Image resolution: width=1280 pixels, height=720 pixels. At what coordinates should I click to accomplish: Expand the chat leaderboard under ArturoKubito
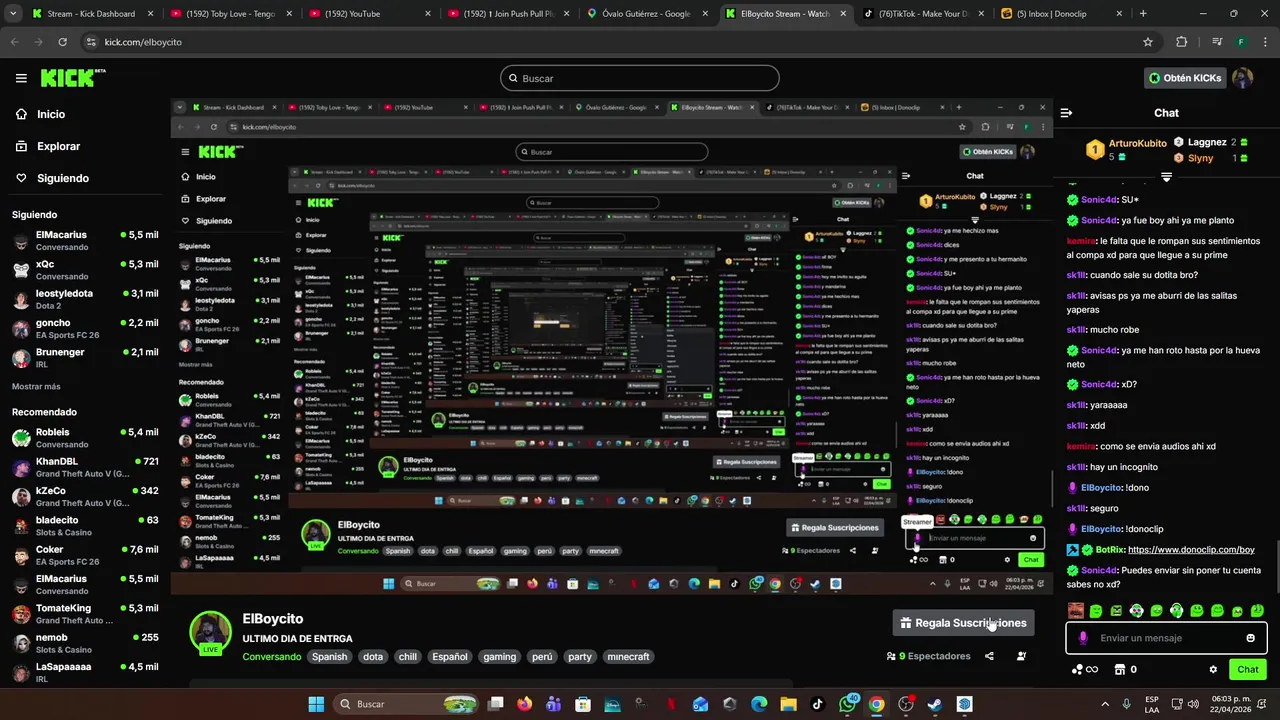pos(1166,177)
